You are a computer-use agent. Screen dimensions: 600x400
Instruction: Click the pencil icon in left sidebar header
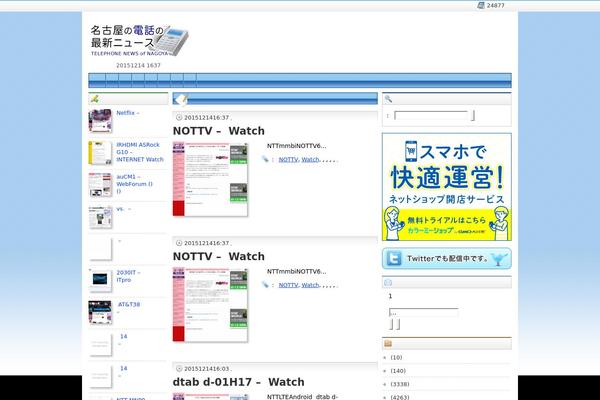pos(95,99)
